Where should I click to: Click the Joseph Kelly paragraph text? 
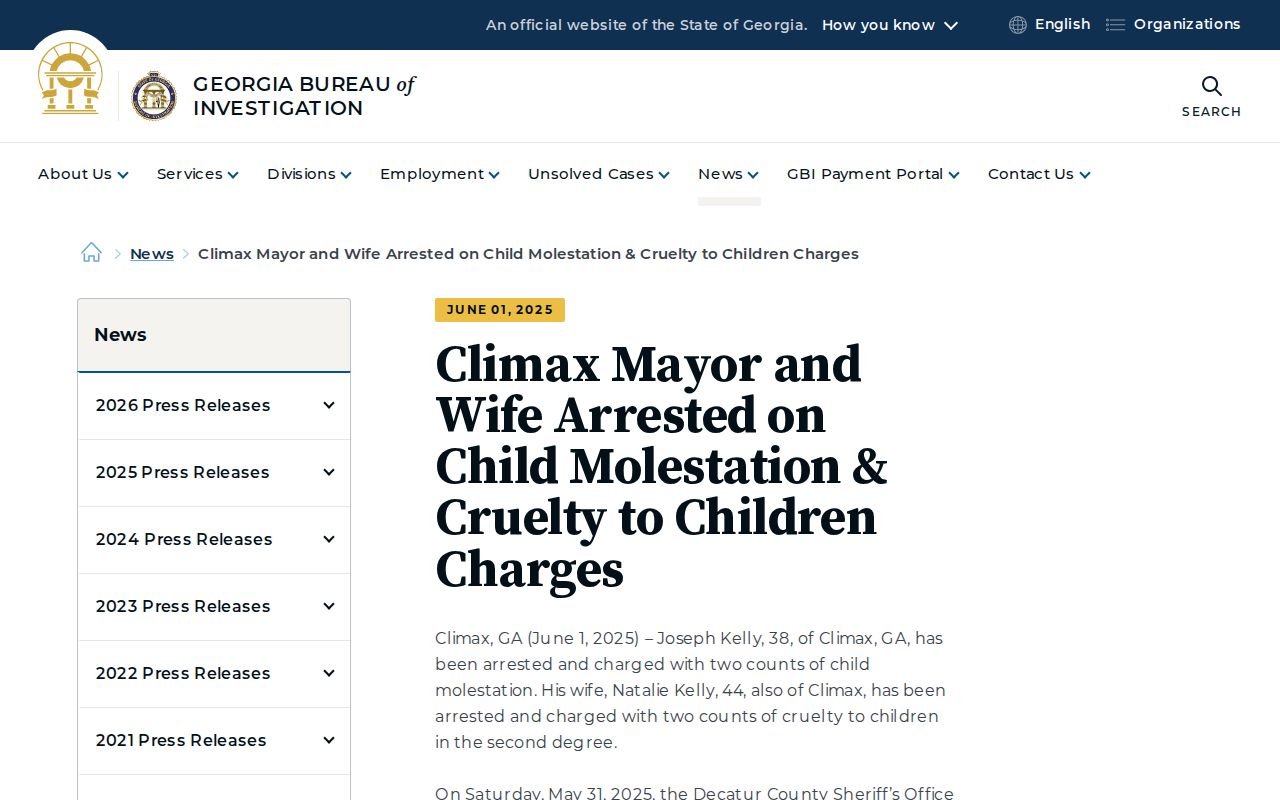coord(692,690)
